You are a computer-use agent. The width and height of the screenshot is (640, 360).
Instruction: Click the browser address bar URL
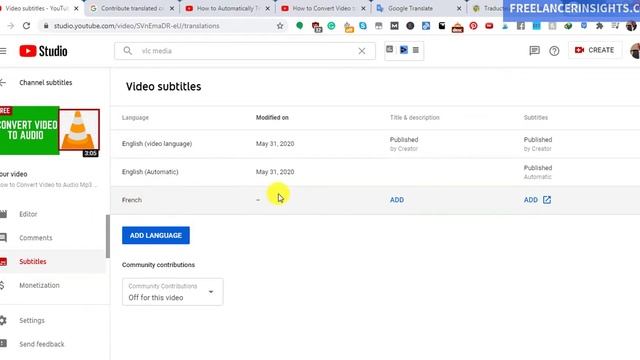coord(136,26)
